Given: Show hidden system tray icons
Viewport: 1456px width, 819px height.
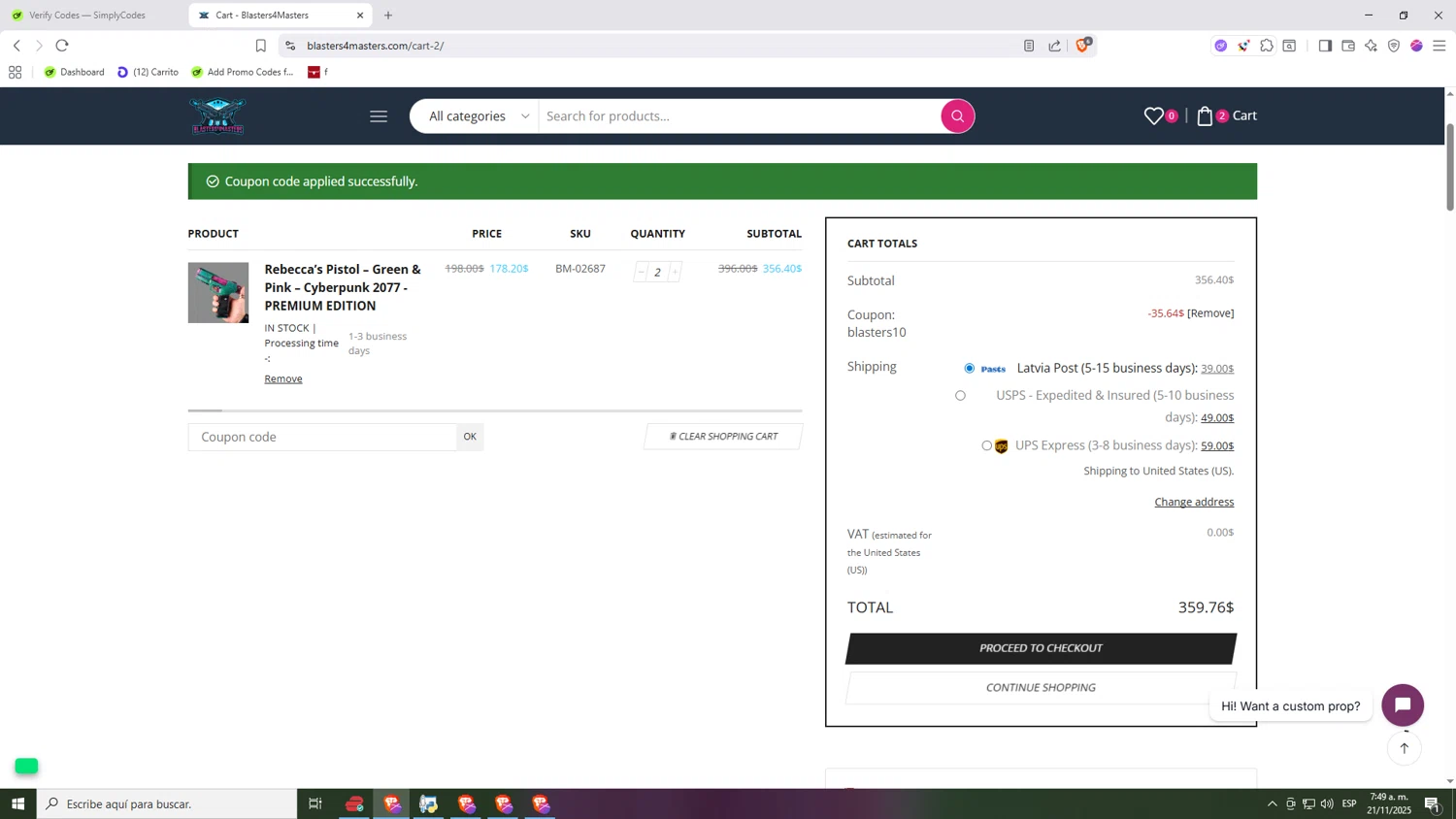Looking at the screenshot, I should [1272, 803].
